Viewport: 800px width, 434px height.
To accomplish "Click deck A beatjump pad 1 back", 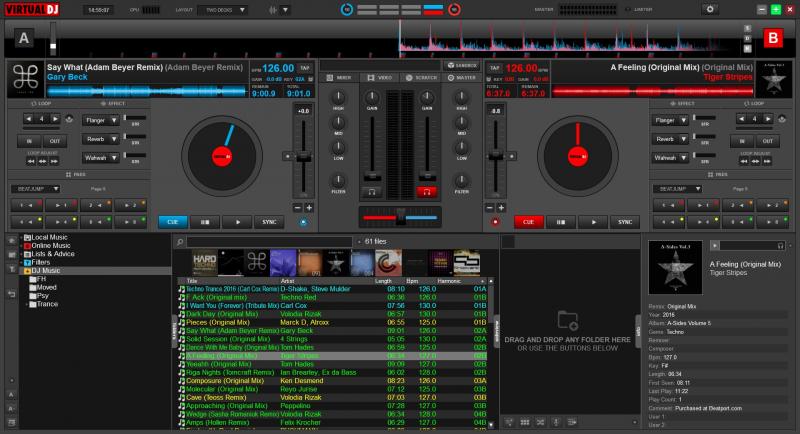I will 28,206.
